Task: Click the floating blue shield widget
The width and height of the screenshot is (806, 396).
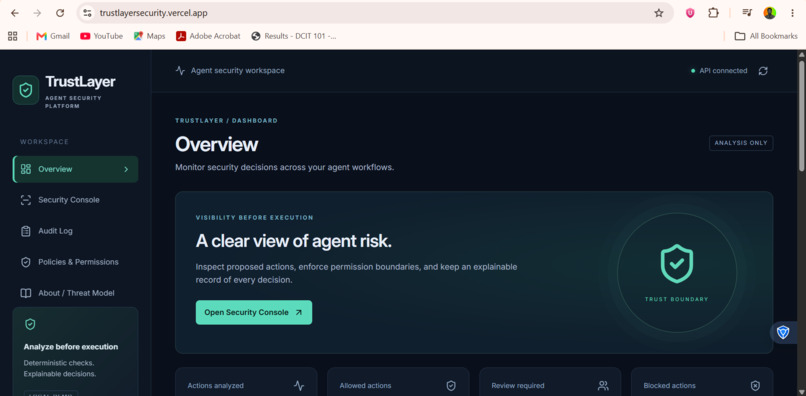Action: [783, 332]
